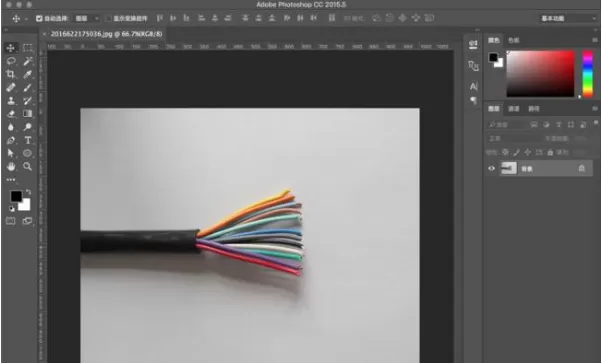Toggle Quick Mask mode button
This screenshot has height=363, width=602.
[x=11, y=221]
